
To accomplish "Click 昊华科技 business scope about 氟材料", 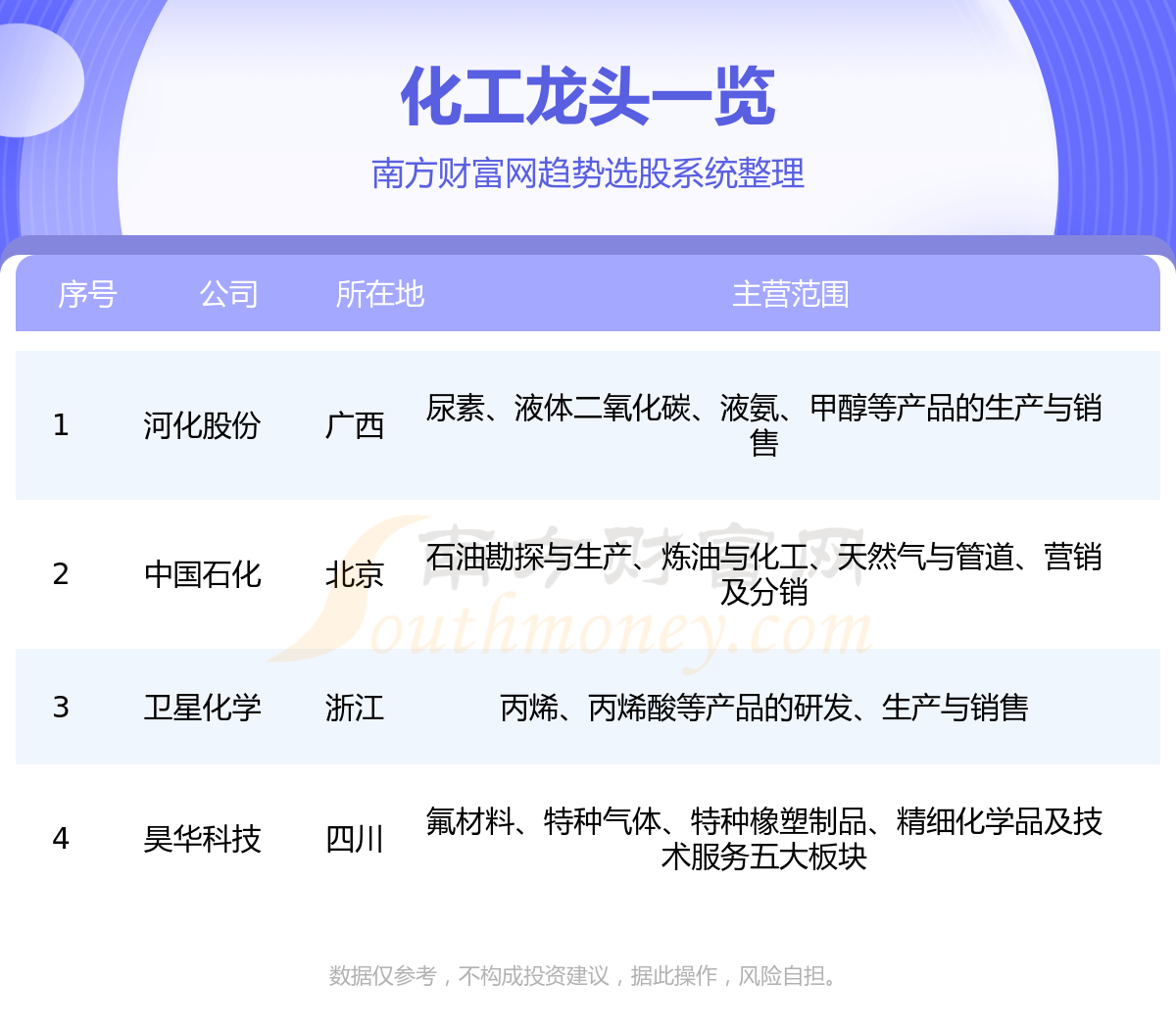I will [x=764, y=839].
